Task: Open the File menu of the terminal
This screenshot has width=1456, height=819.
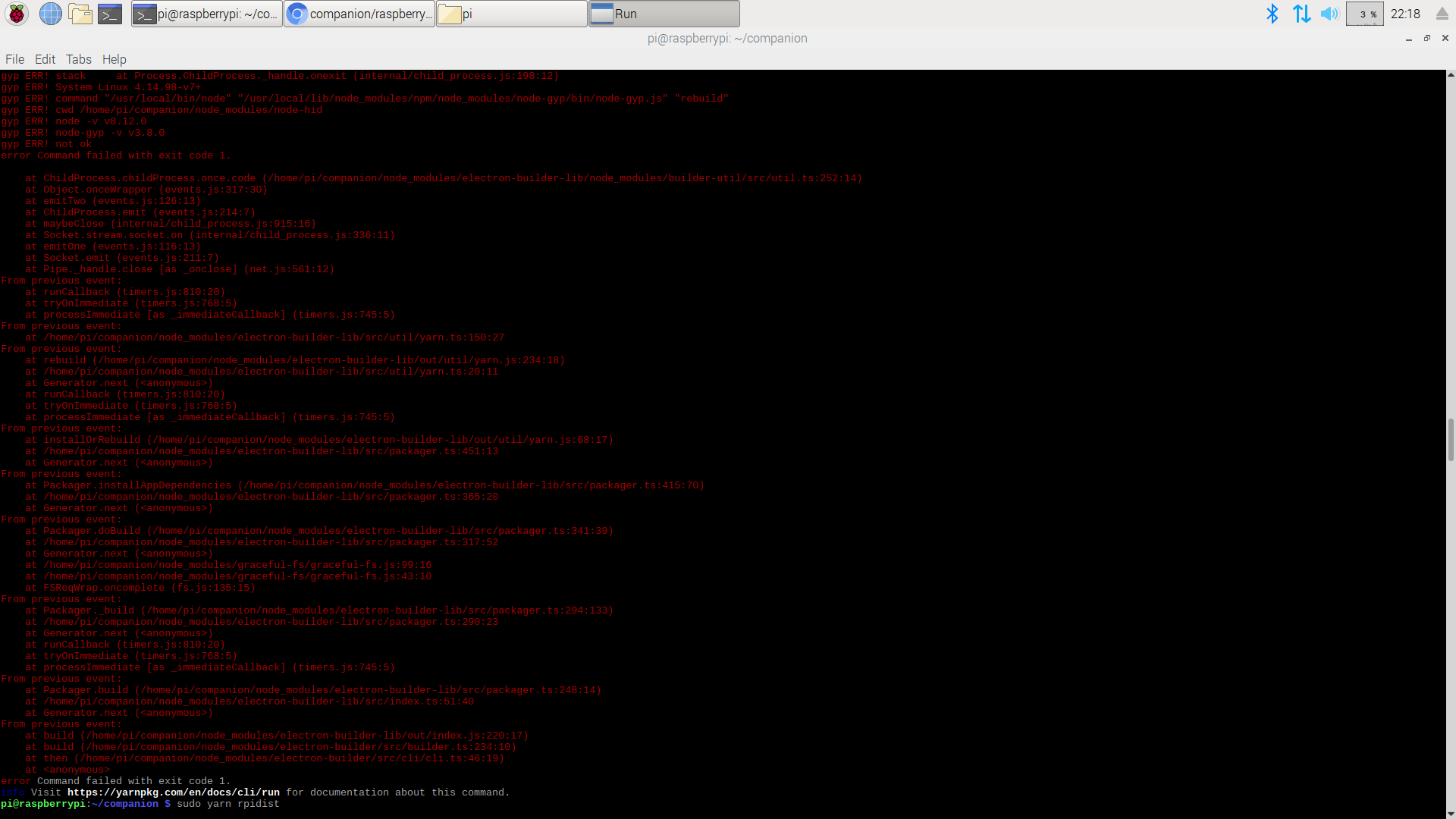Action: [x=14, y=59]
